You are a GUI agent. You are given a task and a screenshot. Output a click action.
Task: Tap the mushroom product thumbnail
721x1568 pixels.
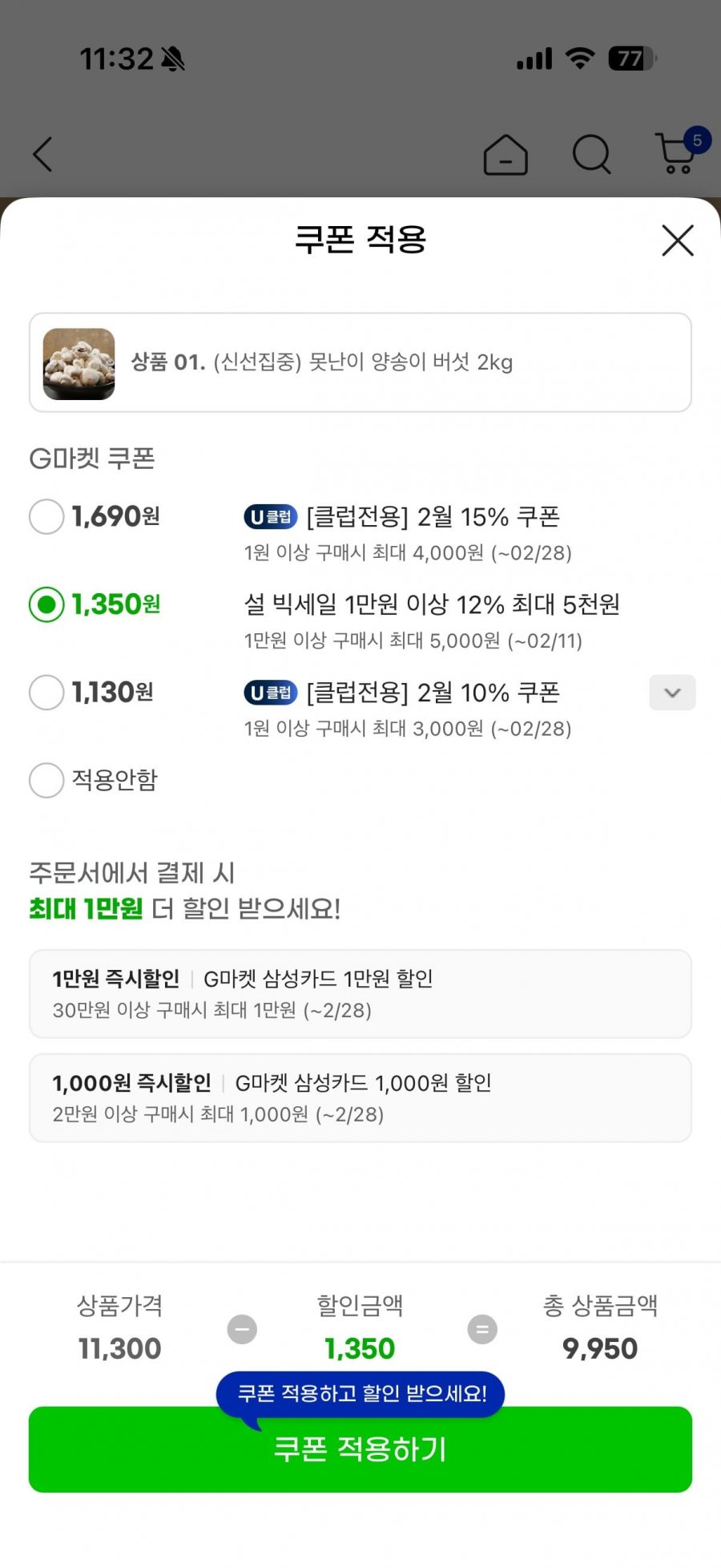(x=79, y=363)
